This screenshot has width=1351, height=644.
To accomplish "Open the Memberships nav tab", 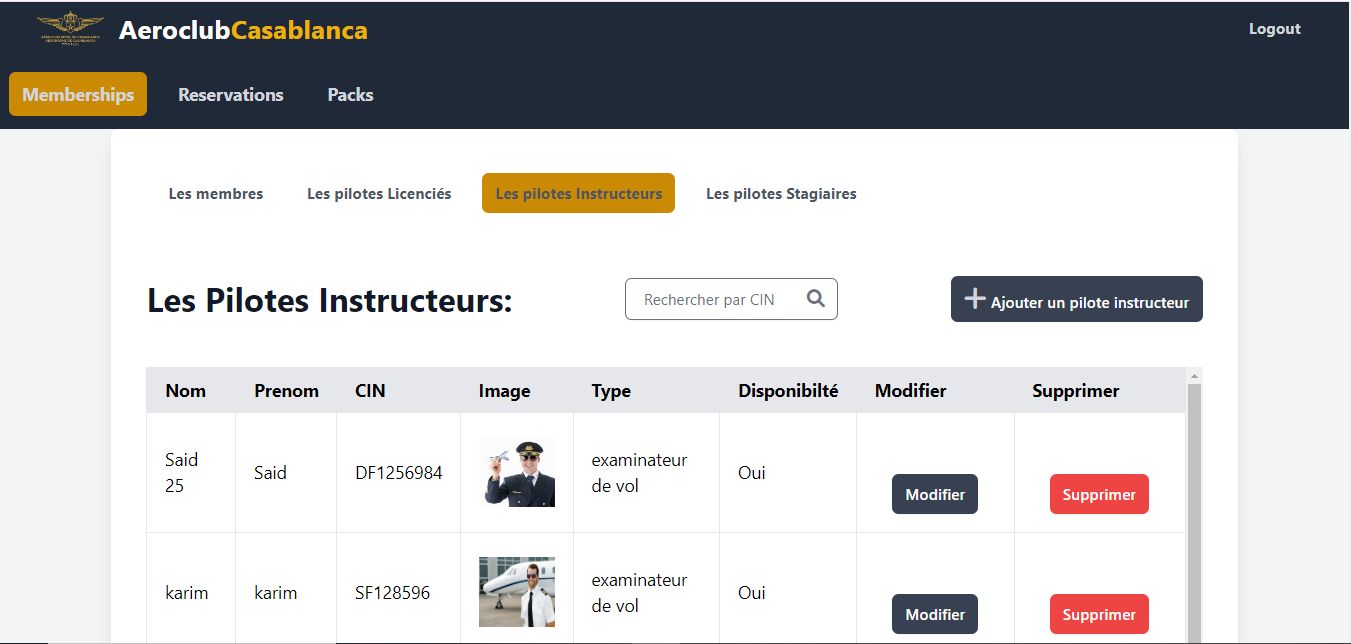I will [78, 94].
